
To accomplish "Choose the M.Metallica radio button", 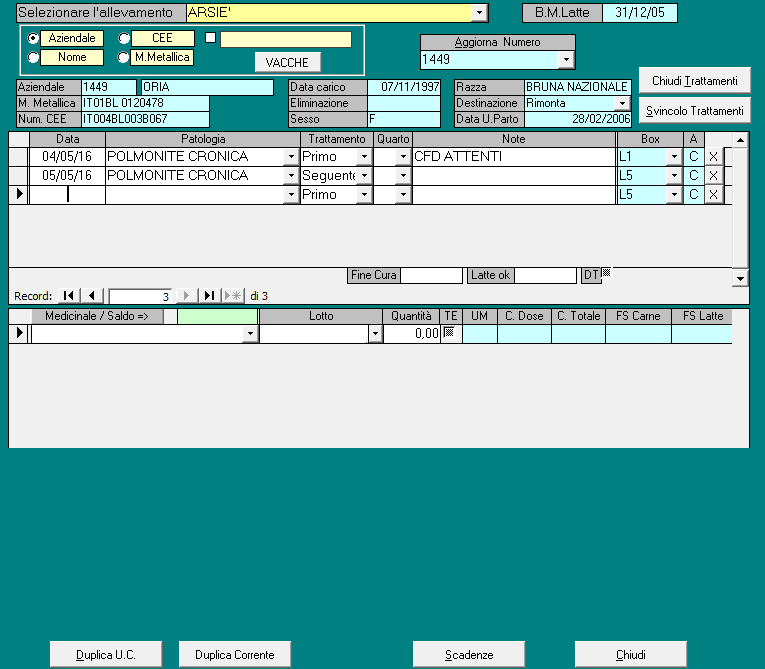I will (124, 58).
